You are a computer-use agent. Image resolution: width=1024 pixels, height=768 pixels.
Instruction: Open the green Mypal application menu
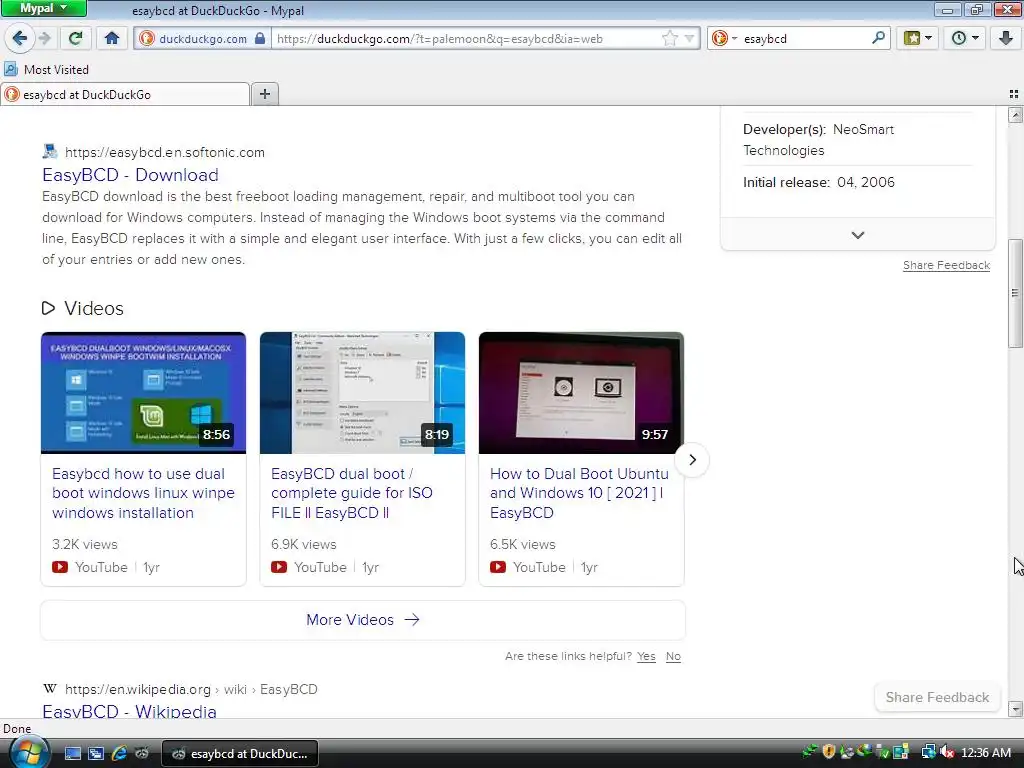coord(43,8)
